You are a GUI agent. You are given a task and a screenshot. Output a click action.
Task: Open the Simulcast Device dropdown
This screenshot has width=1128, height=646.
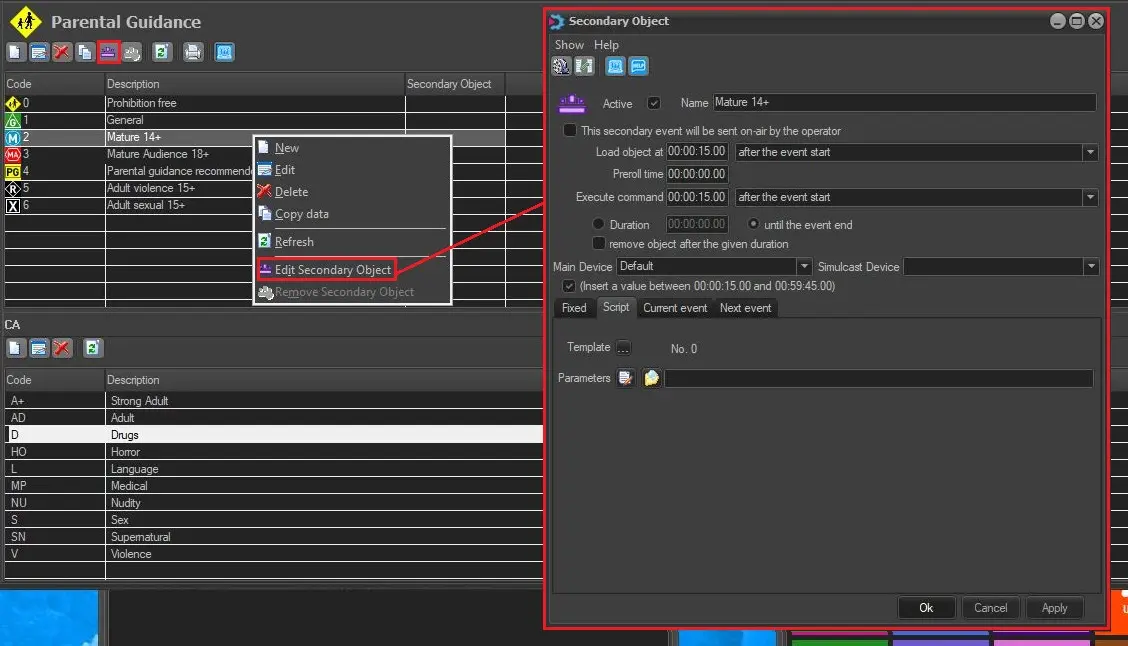pyautogui.click(x=1090, y=267)
